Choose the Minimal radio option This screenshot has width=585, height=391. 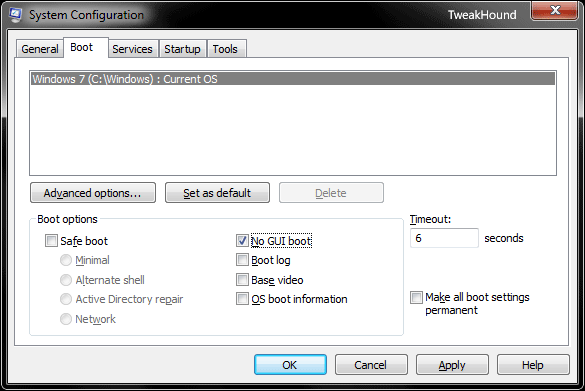(66, 260)
